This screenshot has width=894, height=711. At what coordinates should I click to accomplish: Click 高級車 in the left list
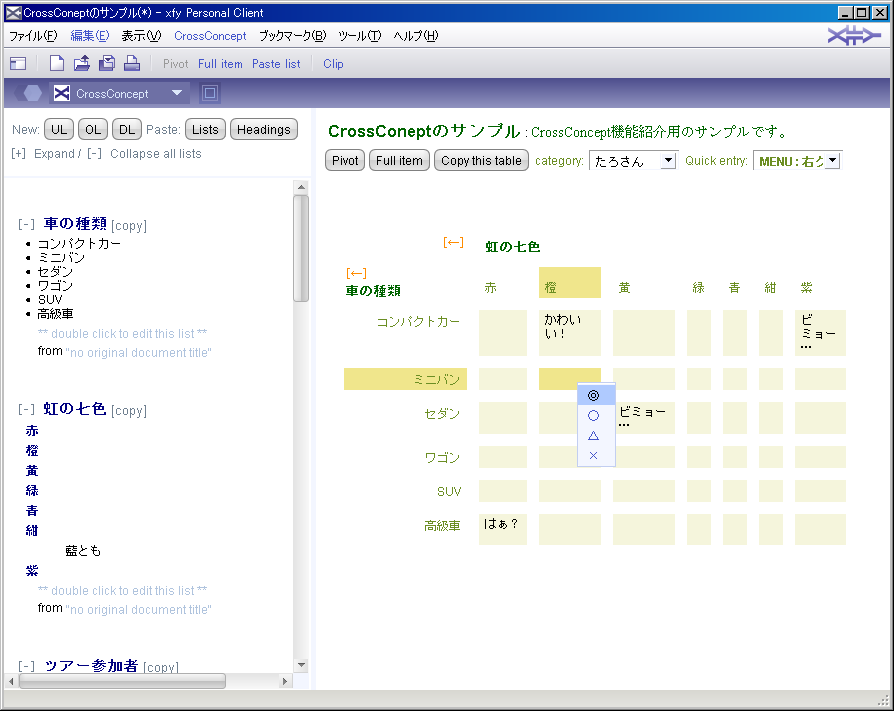tap(55, 314)
